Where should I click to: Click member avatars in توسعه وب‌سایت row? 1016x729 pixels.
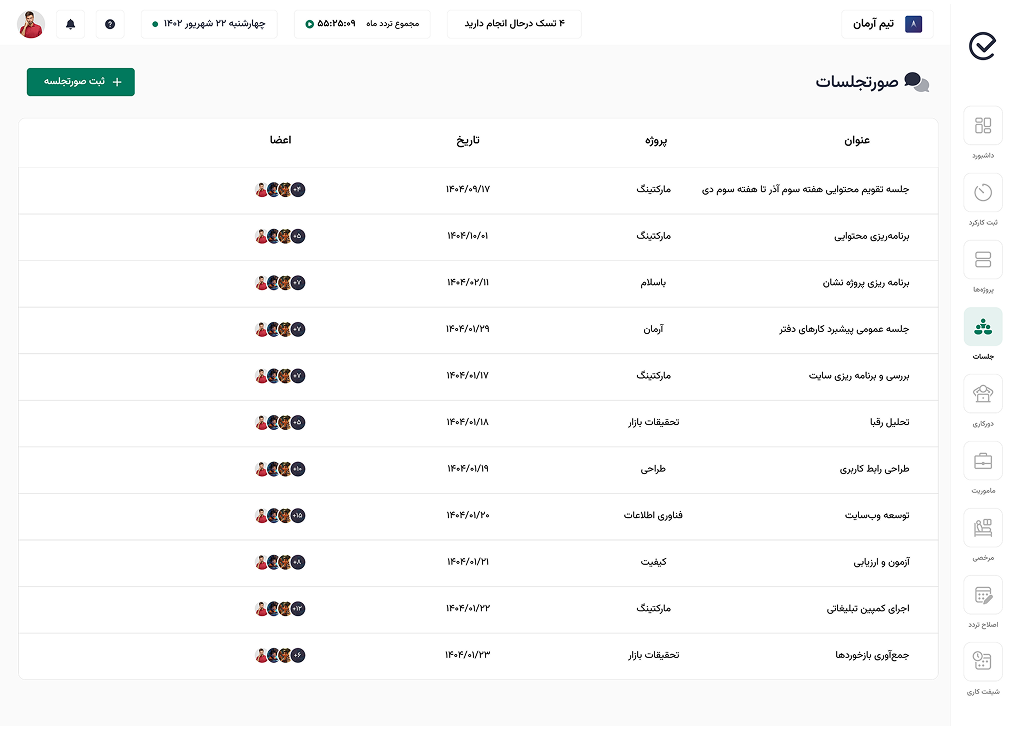280,516
